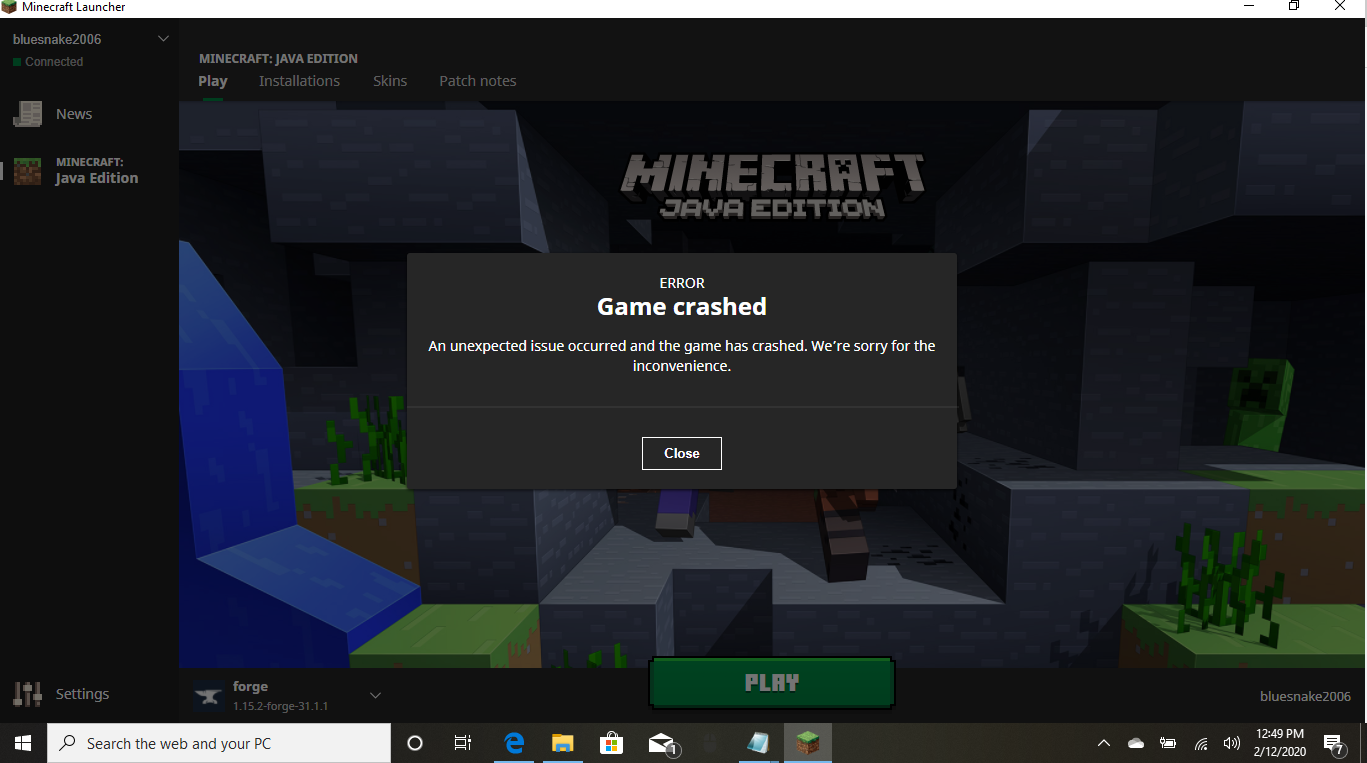Select the Minecraft Java Edition grass block icon
This screenshot has height=763, width=1367.
[x=27, y=171]
